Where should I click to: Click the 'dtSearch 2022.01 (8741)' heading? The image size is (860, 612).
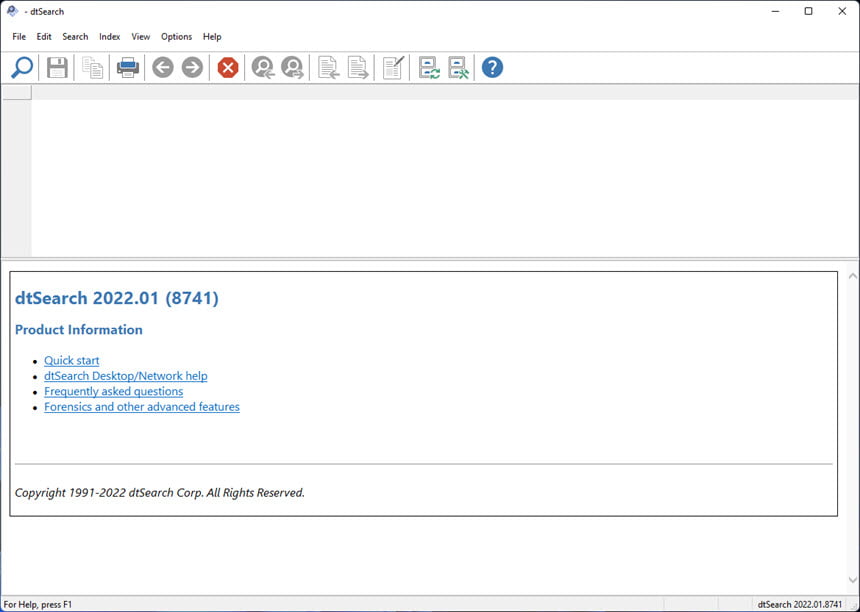coord(117,298)
